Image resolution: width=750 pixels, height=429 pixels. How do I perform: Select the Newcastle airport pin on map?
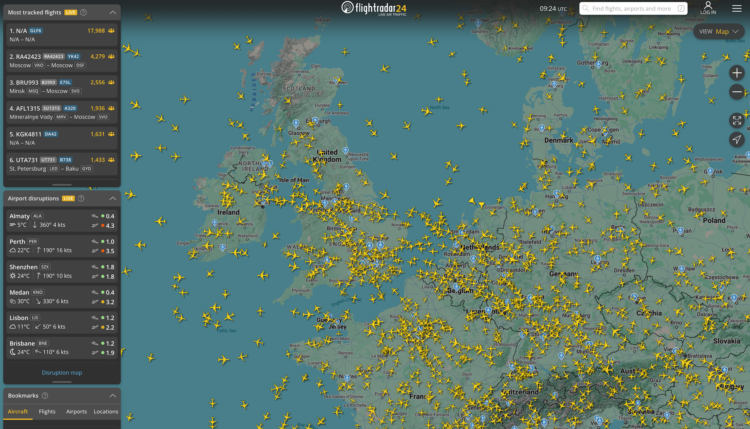[x=345, y=151]
